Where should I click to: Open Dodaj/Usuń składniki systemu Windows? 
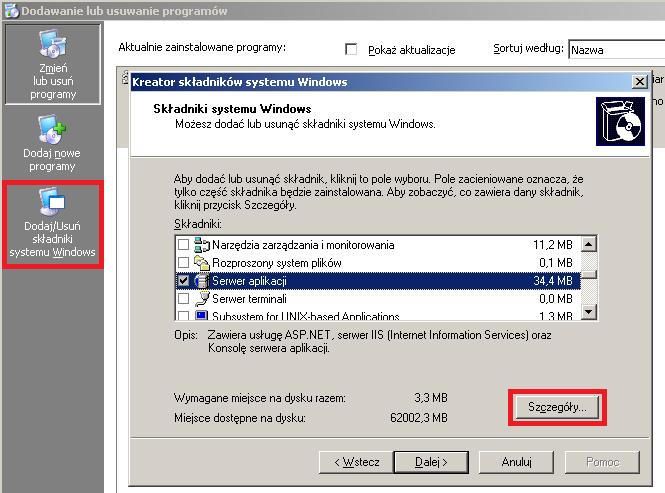point(53,224)
